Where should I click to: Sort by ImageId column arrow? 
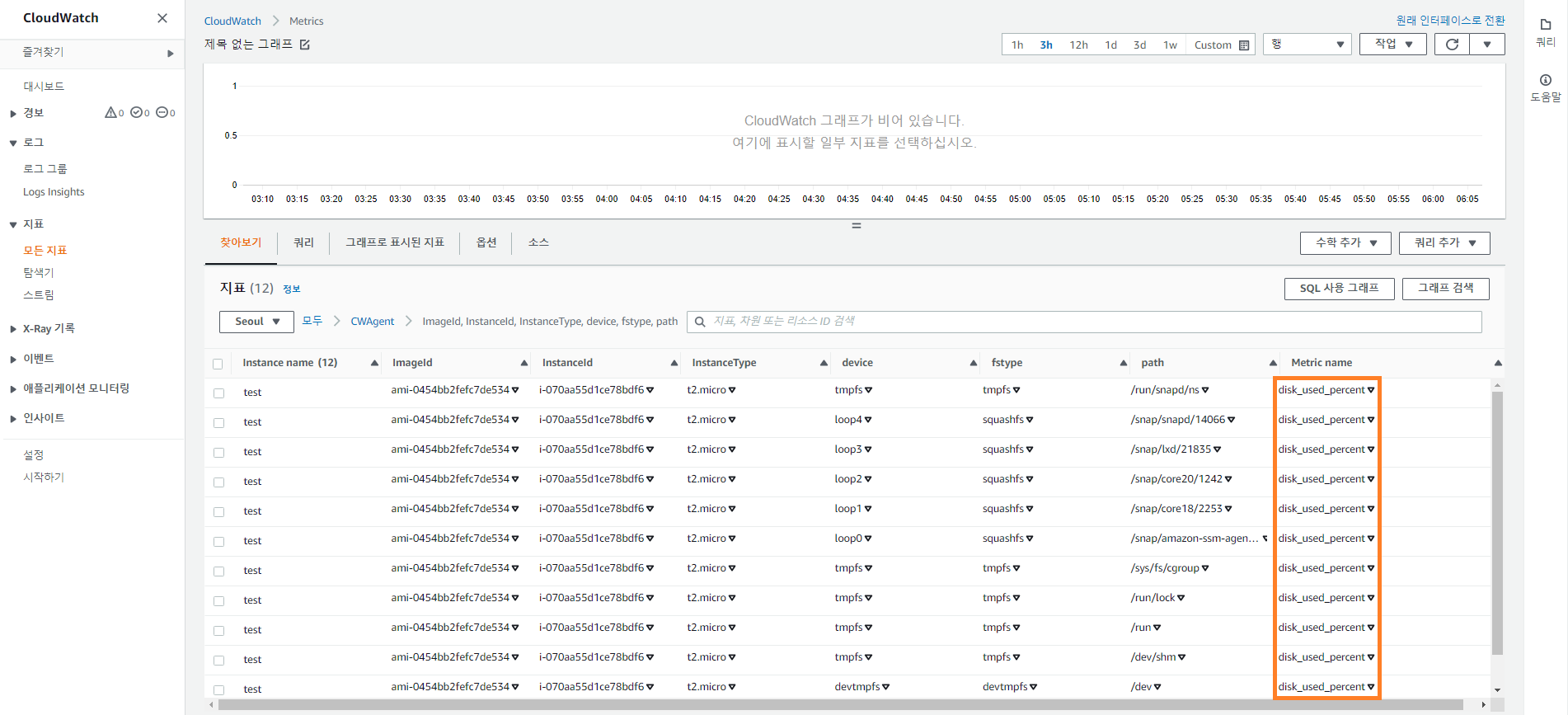(524, 363)
